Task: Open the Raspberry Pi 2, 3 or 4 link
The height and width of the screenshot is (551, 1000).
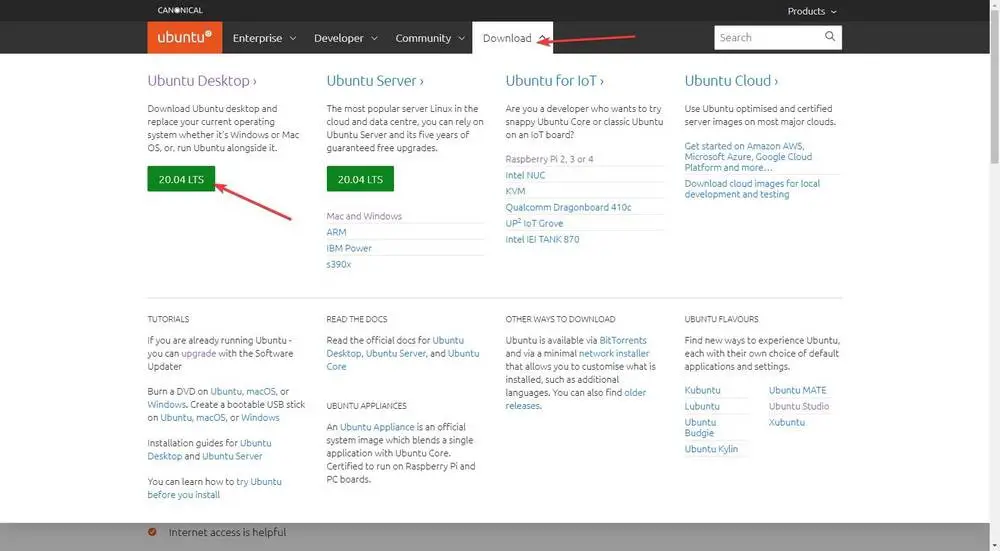Action: (x=549, y=159)
